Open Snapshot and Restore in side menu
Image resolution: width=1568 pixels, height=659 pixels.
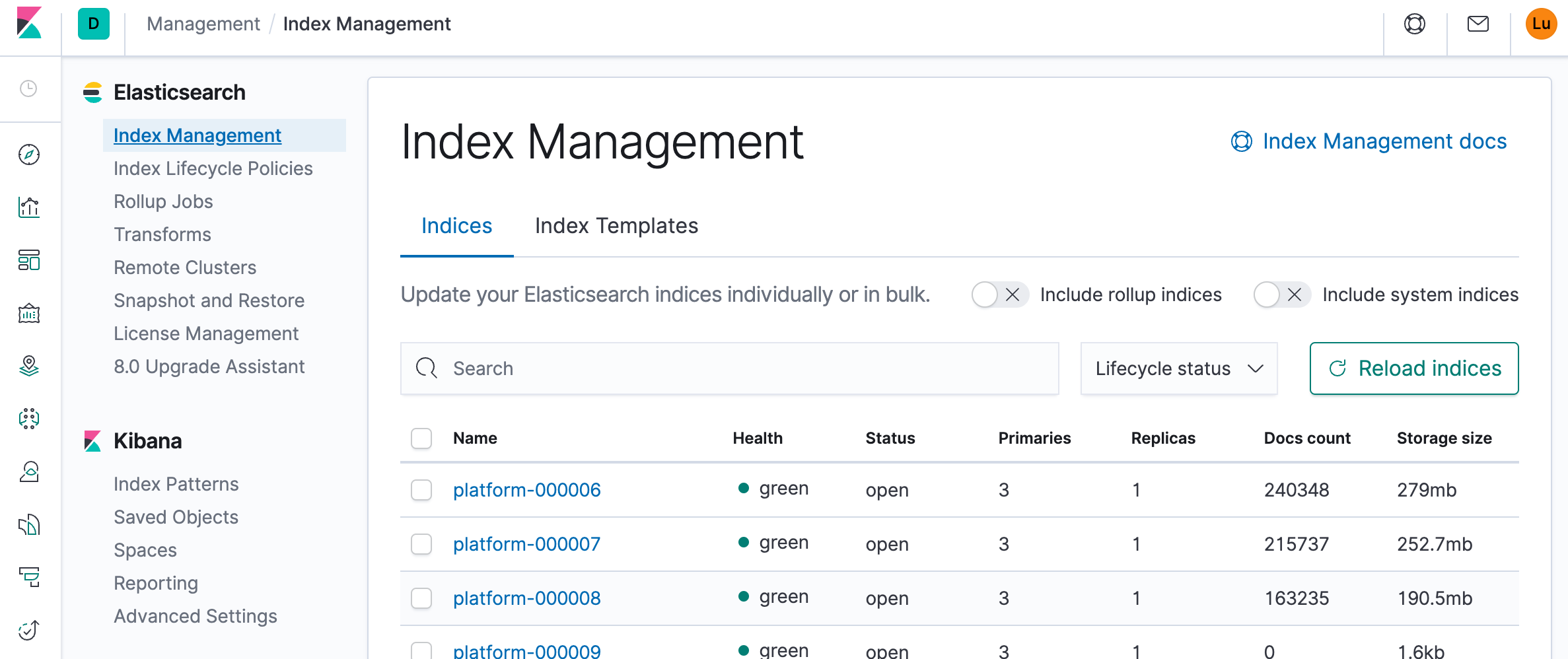coord(209,300)
